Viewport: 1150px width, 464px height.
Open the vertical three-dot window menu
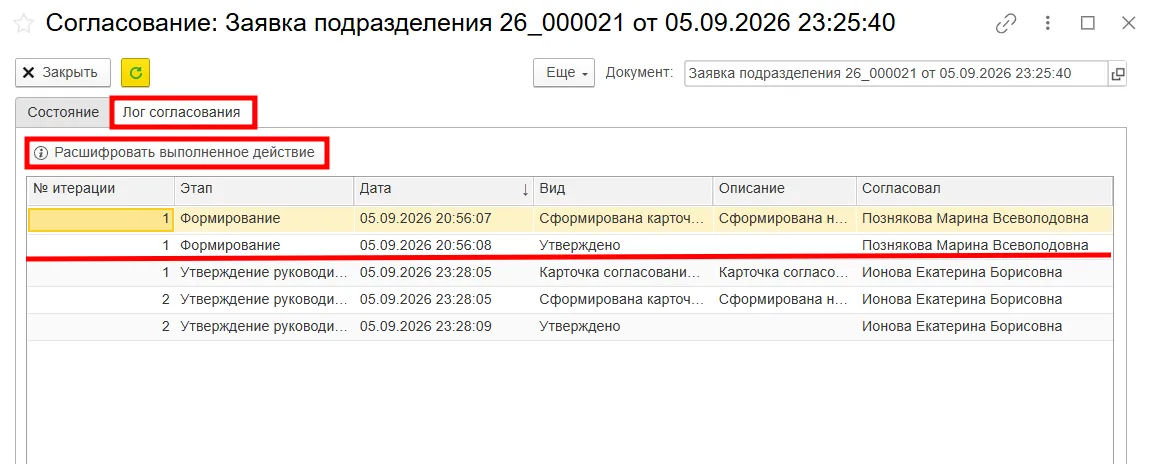click(1048, 23)
